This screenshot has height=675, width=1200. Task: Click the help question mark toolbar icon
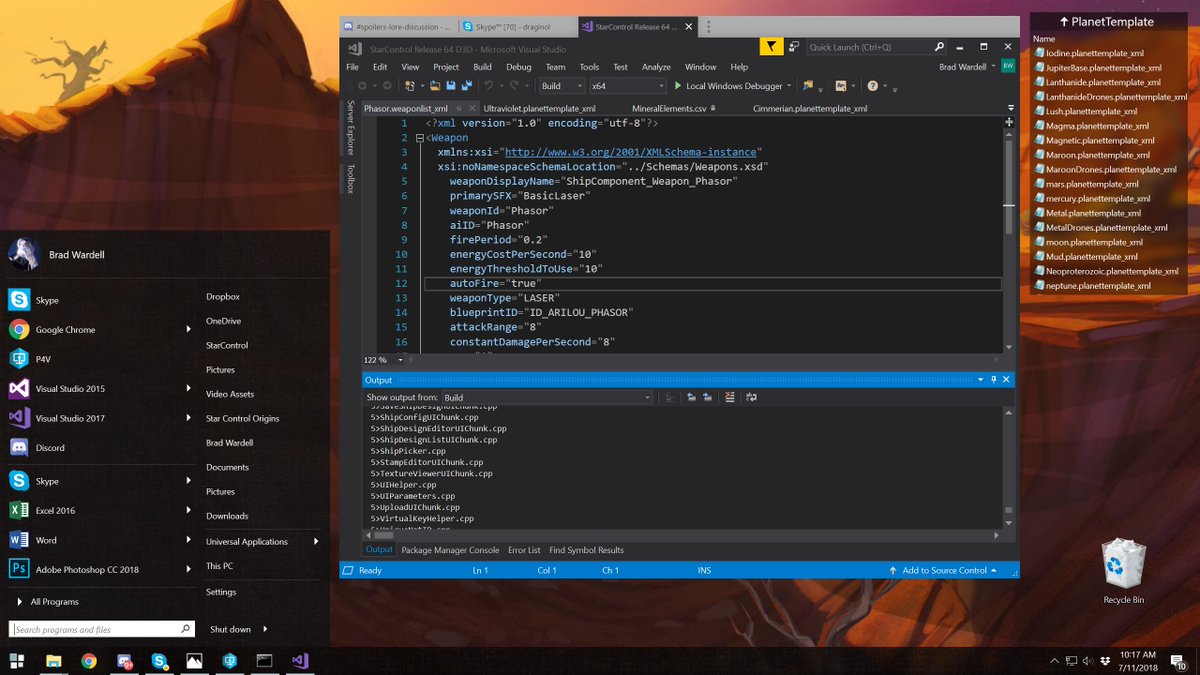tap(872, 86)
